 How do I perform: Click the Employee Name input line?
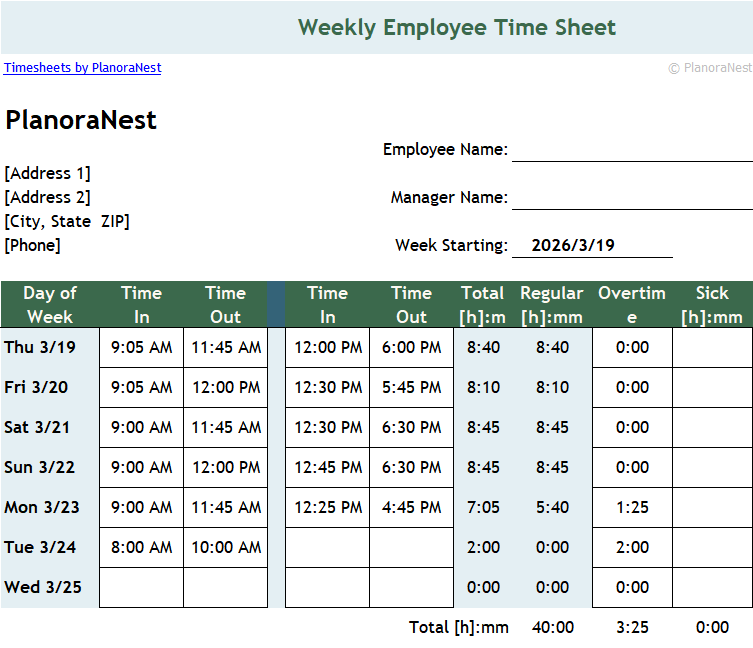632,150
